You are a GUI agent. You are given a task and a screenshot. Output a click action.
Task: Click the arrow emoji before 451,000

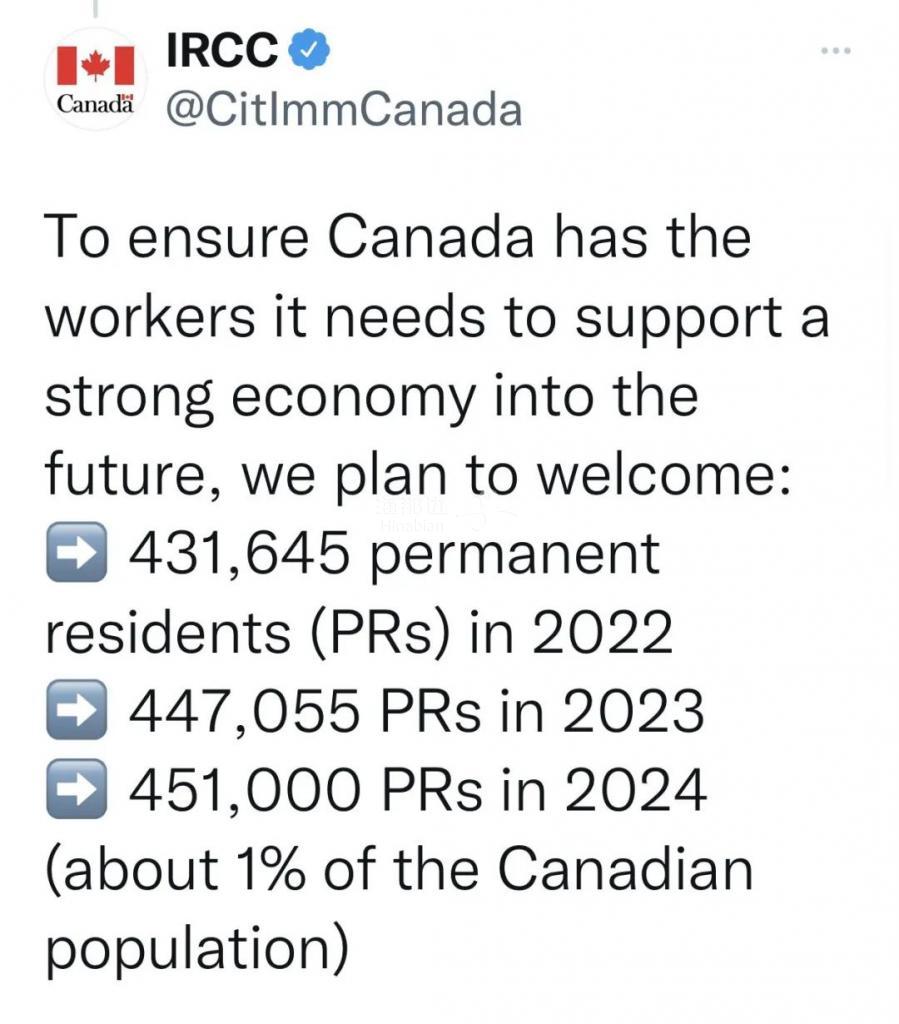pos(76,789)
